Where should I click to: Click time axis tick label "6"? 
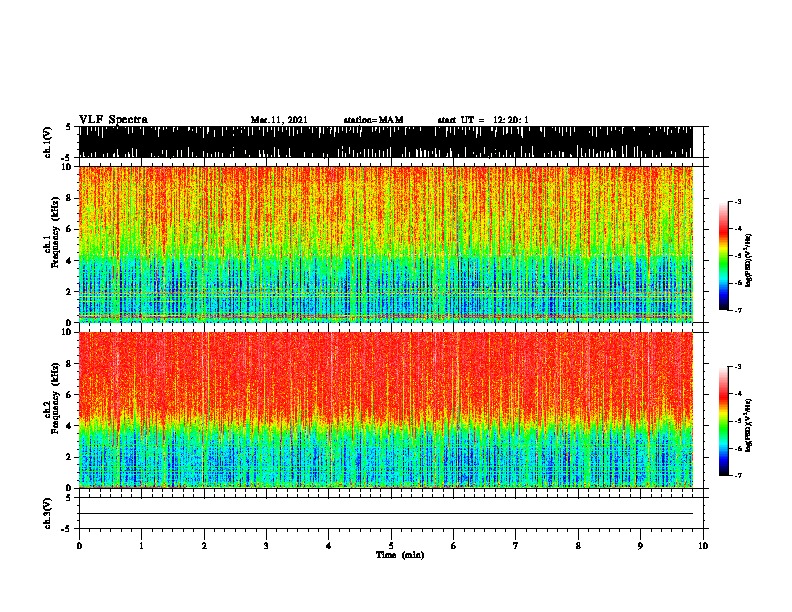pyautogui.click(x=453, y=546)
